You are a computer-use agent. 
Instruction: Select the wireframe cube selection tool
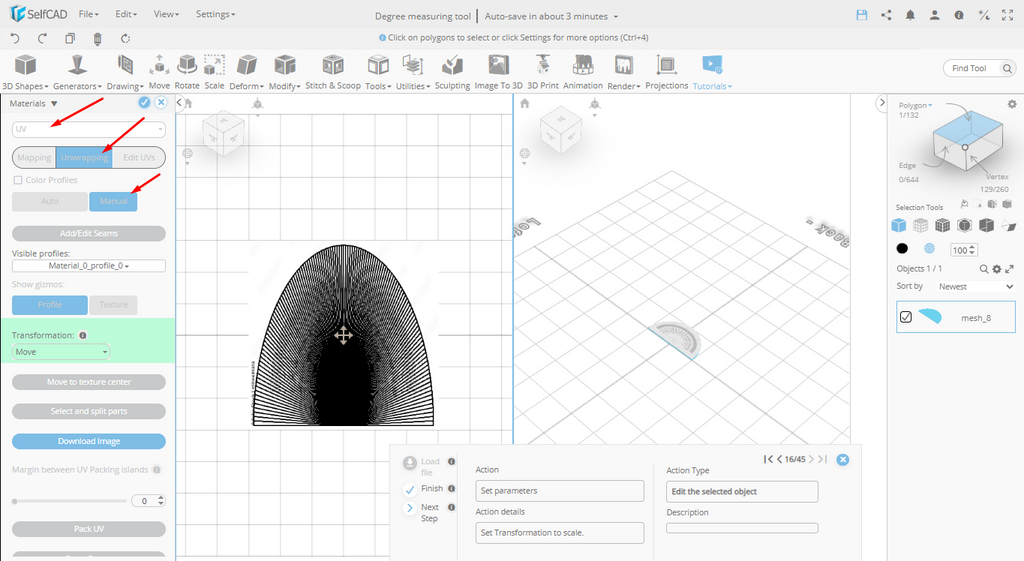(x=920, y=225)
